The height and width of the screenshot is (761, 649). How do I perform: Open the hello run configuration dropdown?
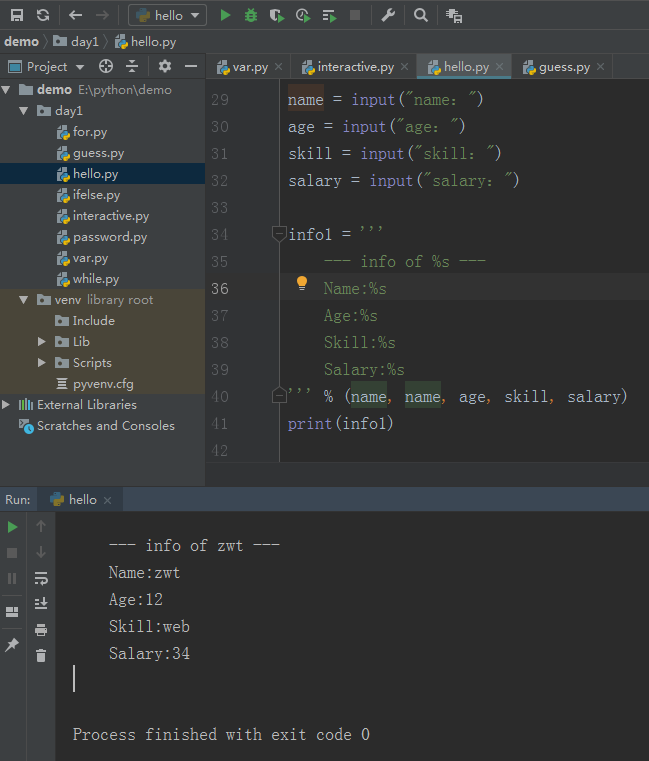click(167, 16)
